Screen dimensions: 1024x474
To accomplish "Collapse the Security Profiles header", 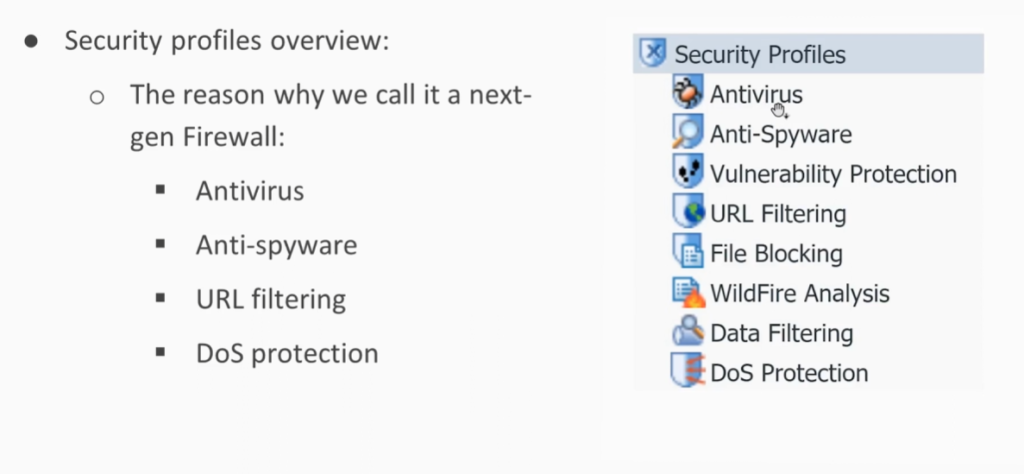I will click(760, 54).
